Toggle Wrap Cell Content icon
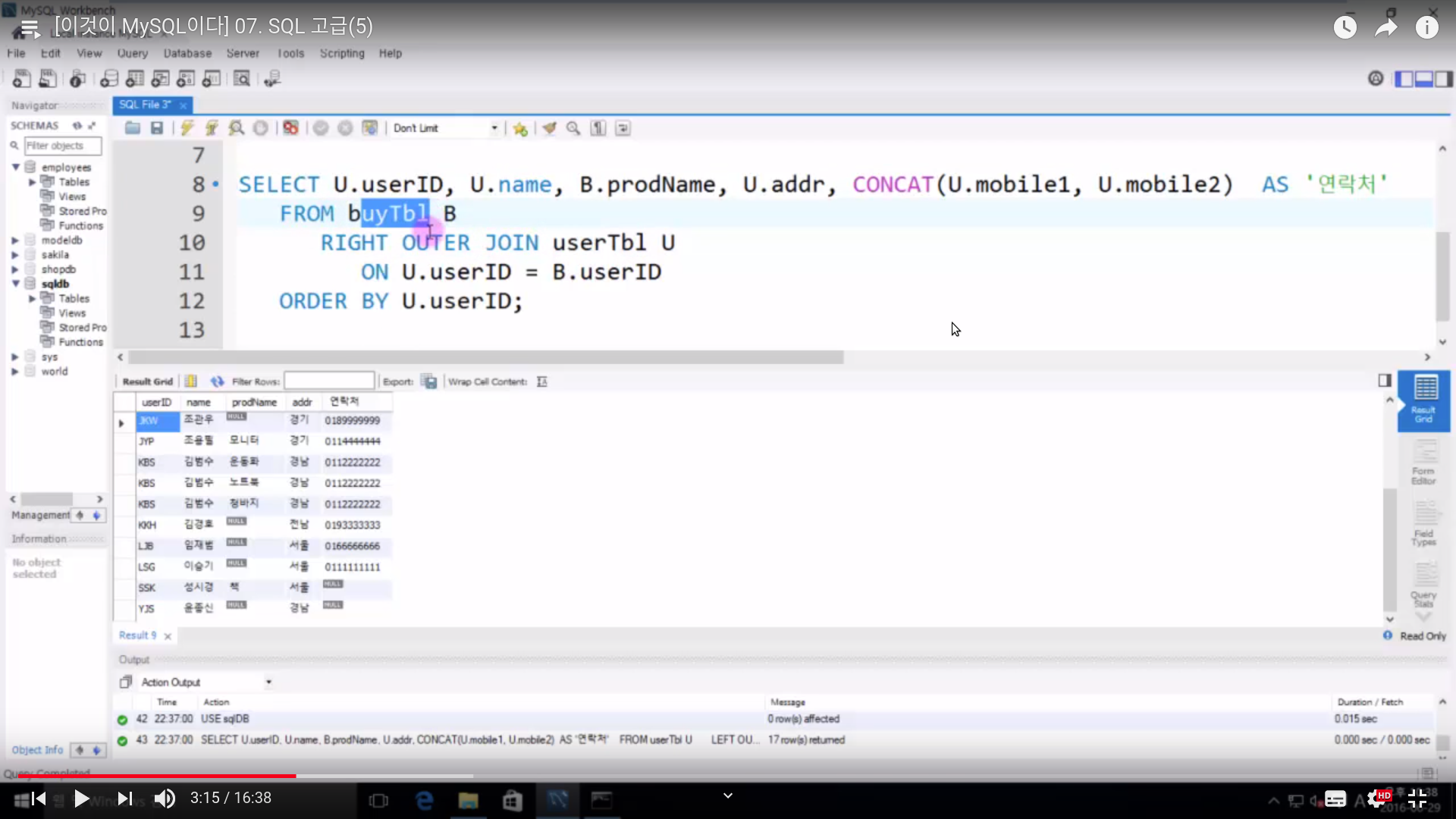 [x=541, y=381]
